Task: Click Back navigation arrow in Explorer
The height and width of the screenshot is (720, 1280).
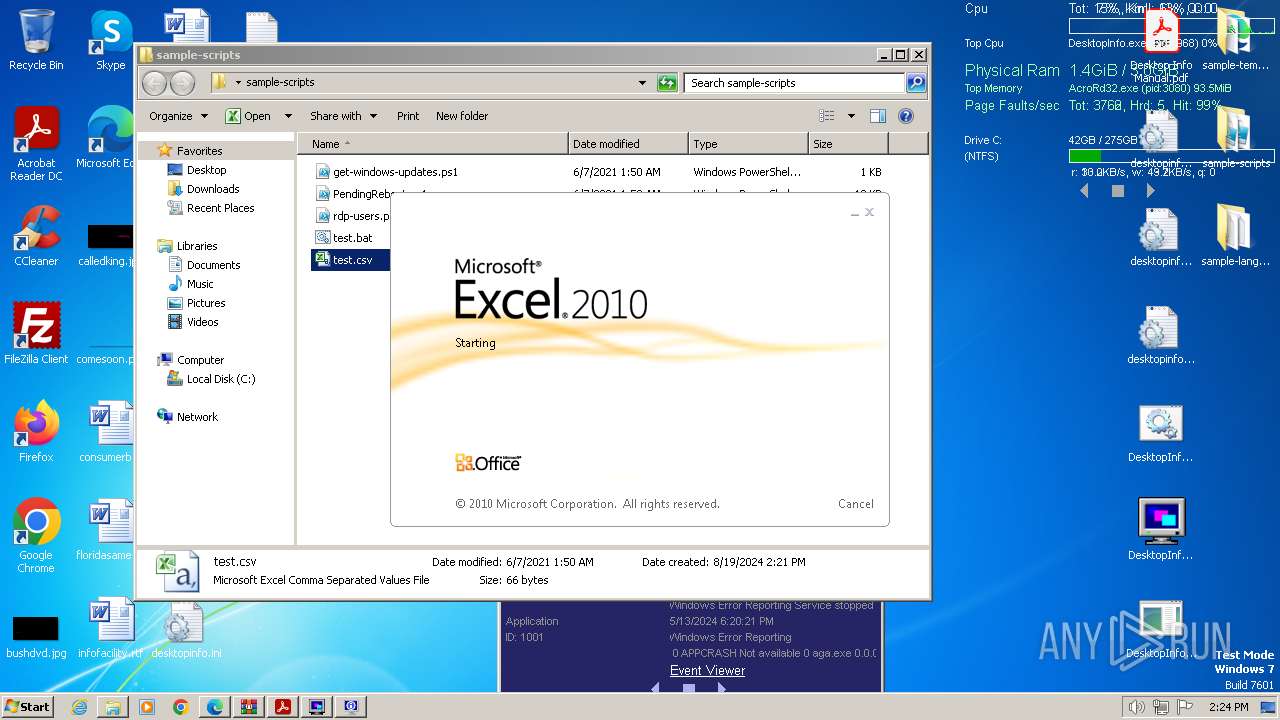Action: [x=154, y=83]
